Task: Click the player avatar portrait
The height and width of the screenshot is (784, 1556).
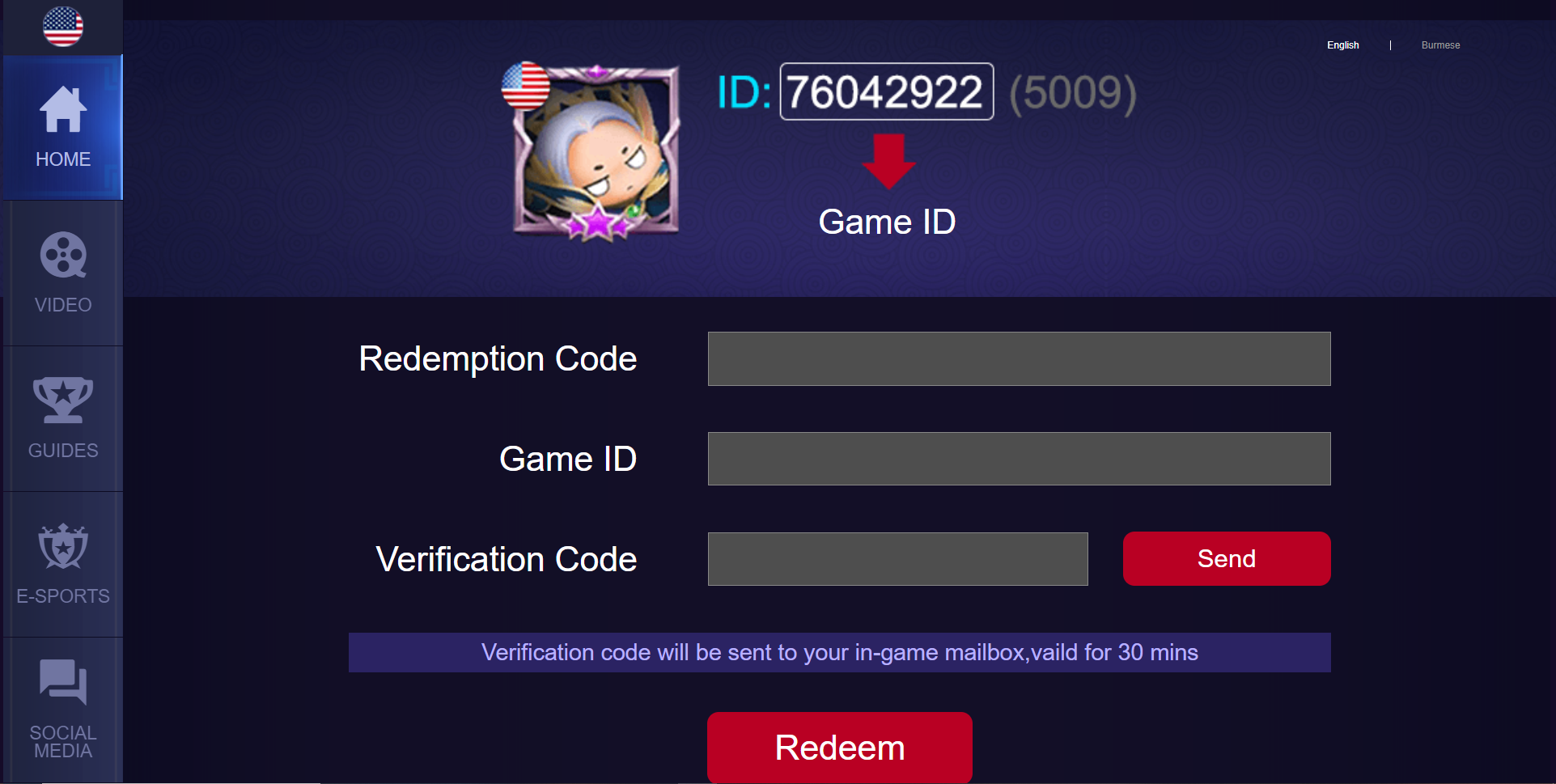Action: click(597, 151)
